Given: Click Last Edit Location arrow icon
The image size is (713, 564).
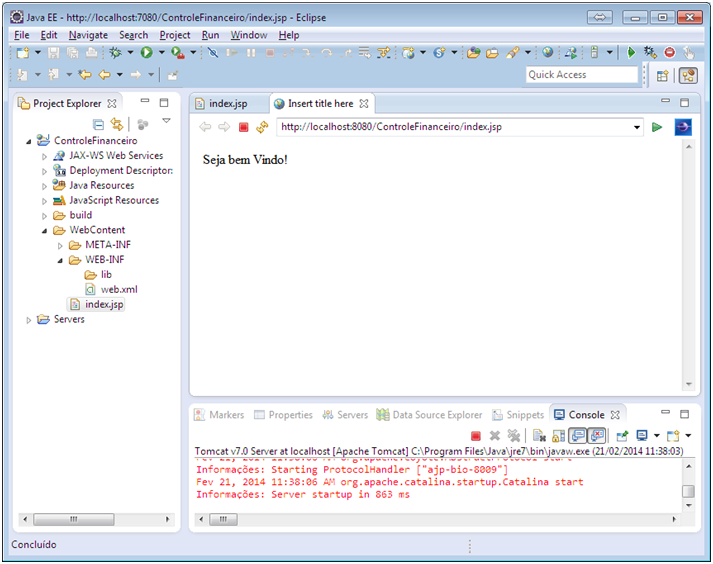Looking at the screenshot, I should point(85,75).
